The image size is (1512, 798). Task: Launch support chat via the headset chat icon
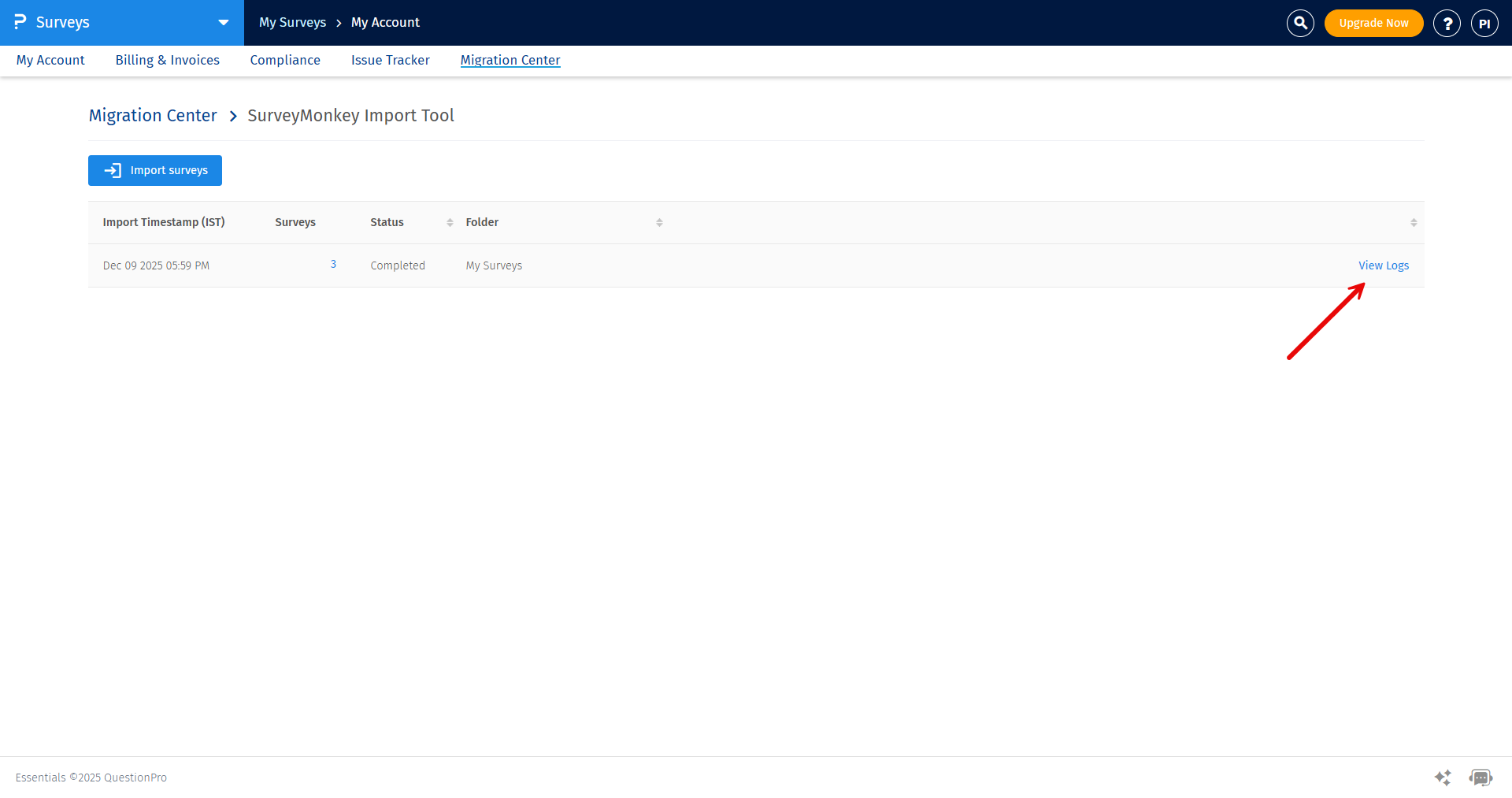1481,778
